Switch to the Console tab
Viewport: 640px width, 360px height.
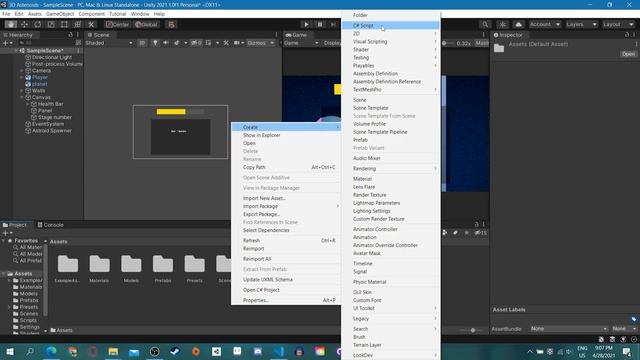(x=50, y=225)
